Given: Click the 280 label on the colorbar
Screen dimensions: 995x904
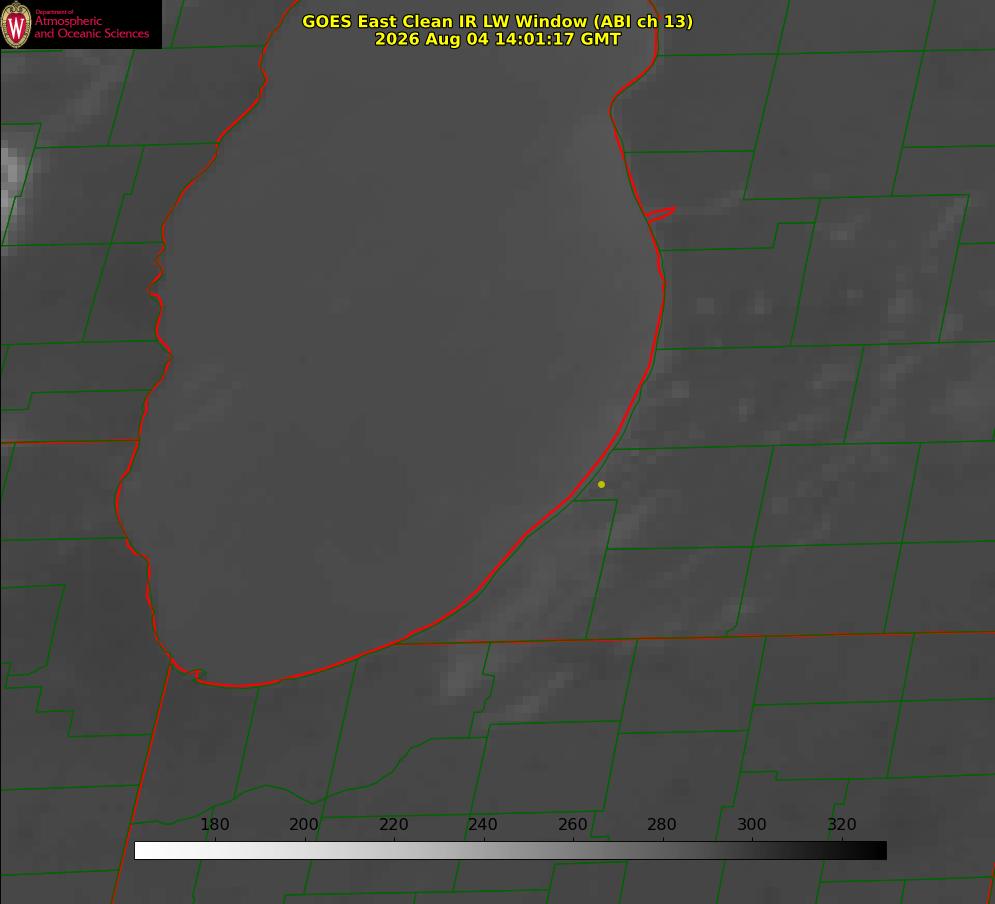Looking at the screenshot, I should coord(661,824).
